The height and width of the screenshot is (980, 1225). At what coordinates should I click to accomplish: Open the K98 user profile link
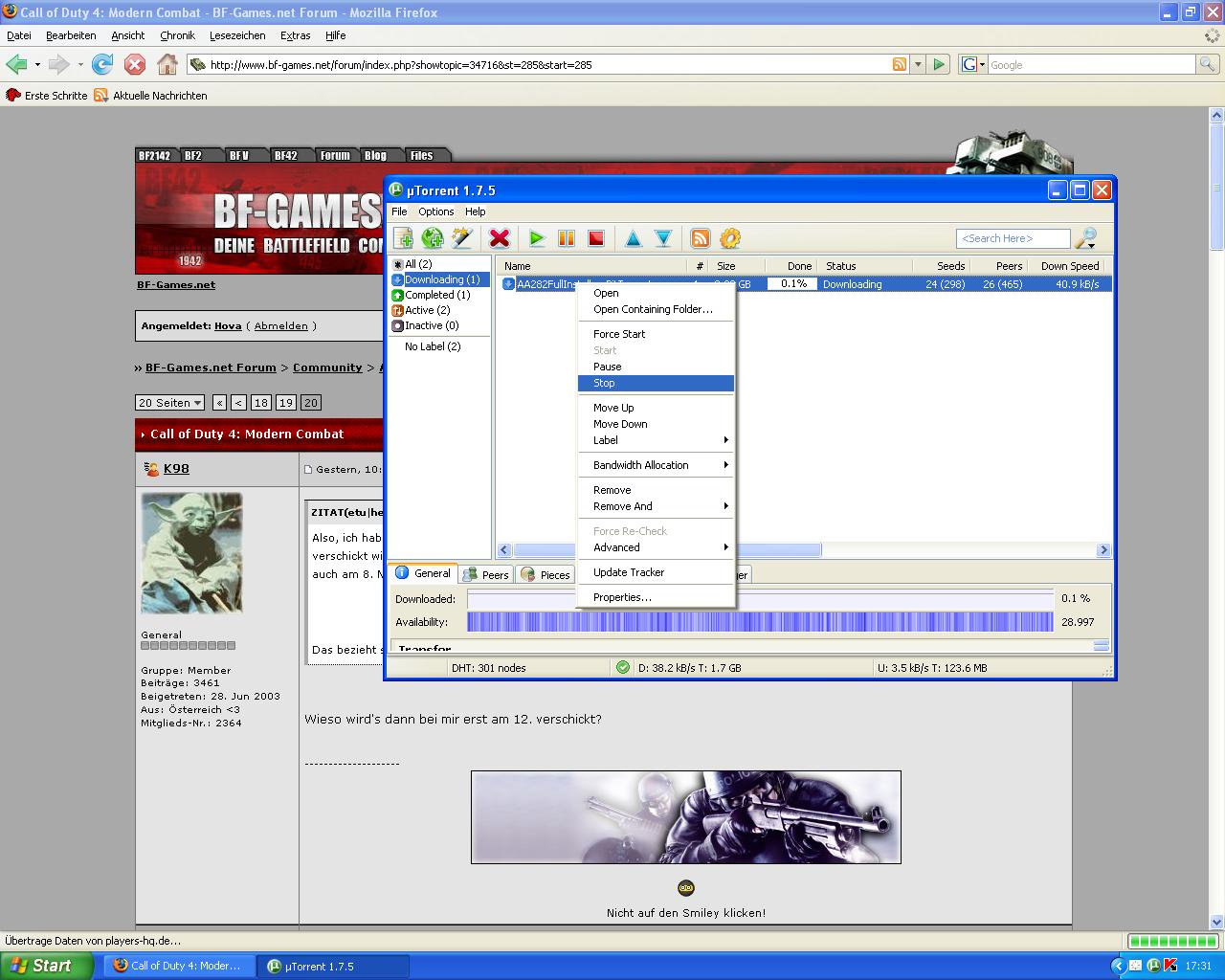176,469
